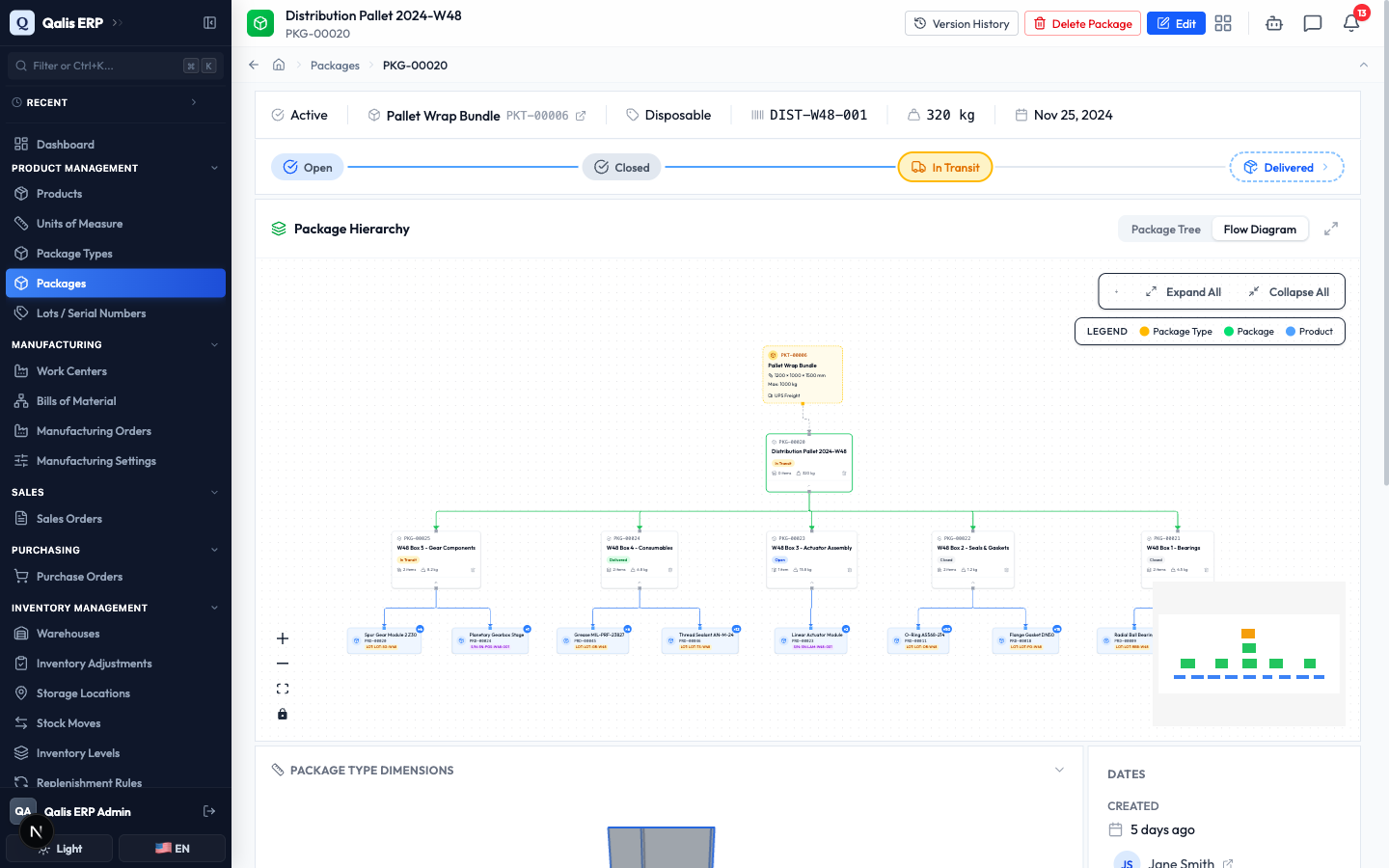The height and width of the screenshot is (868, 1389).
Task: Collapse the header with the top chevron
Action: [x=1364, y=65]
